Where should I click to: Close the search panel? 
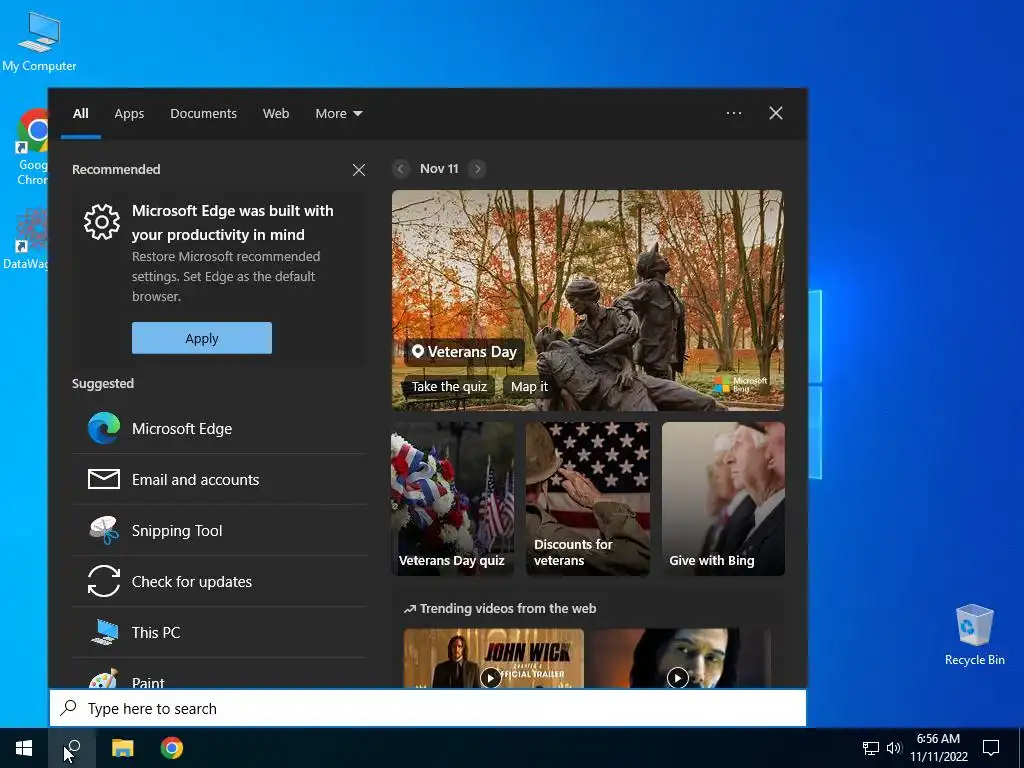pyautogui.click(x=776, y=113)
